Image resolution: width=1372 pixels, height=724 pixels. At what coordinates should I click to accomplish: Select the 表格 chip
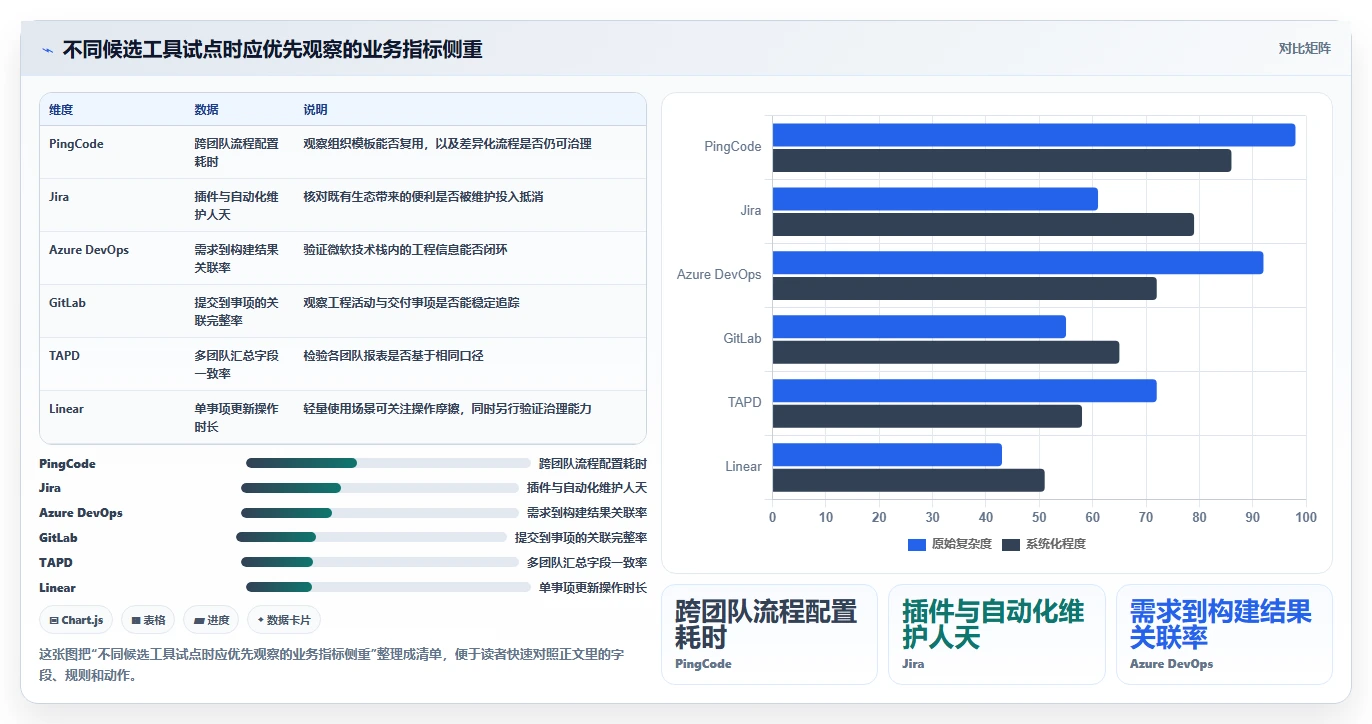tap(148, 620)
